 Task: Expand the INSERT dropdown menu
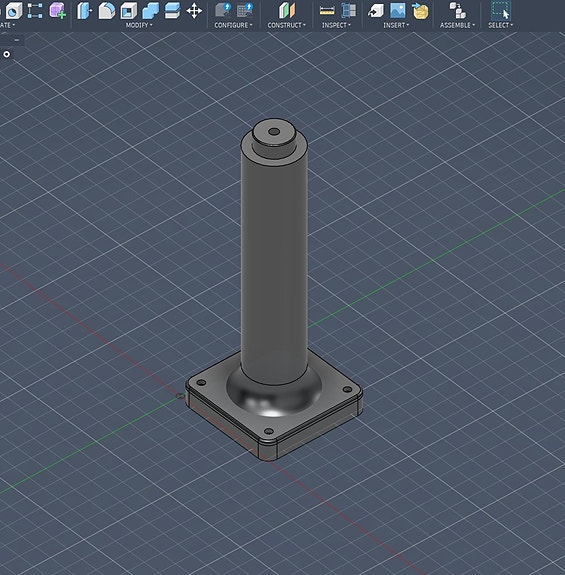(396, 25)
